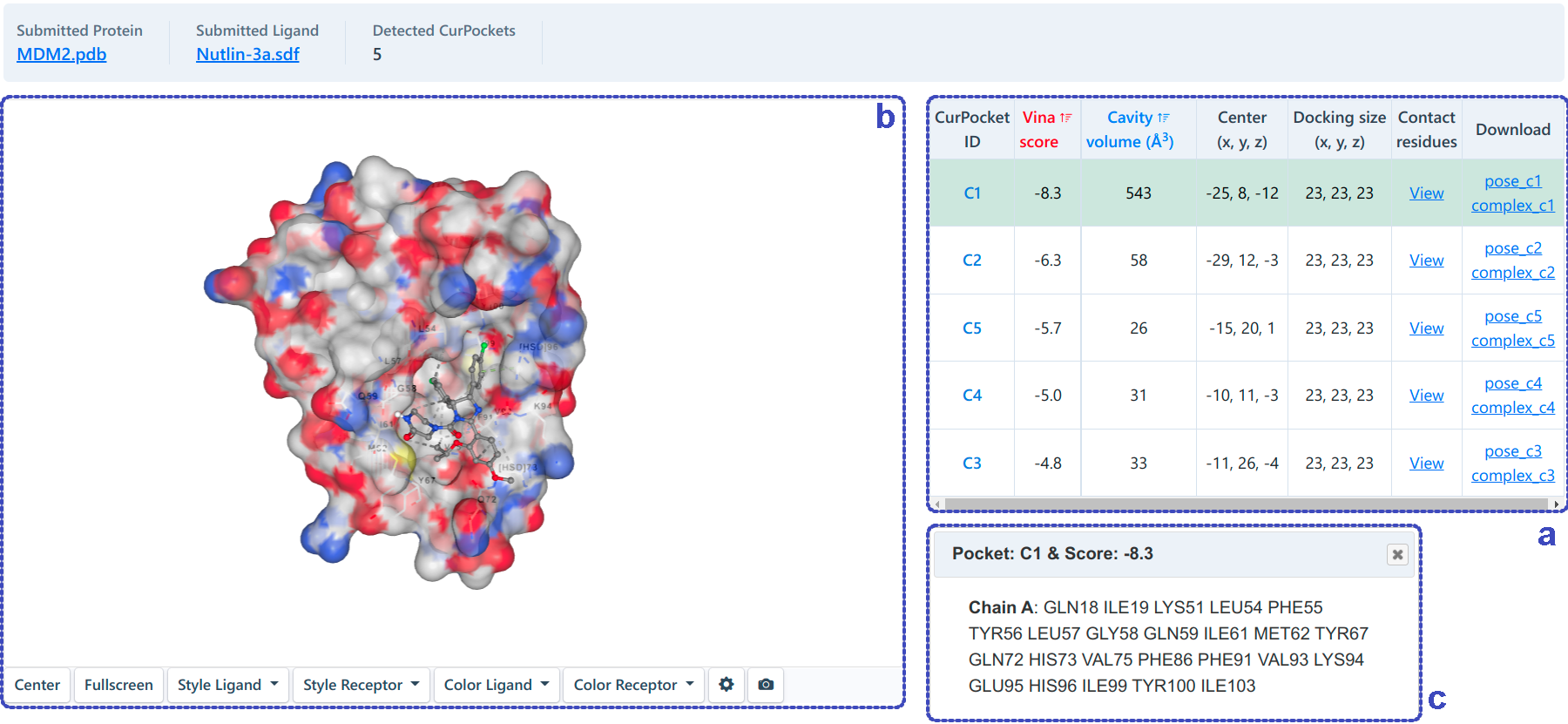Select the C5 pocket ID
The height and width of the screenshot is (724, 1568).
[971, 328]
